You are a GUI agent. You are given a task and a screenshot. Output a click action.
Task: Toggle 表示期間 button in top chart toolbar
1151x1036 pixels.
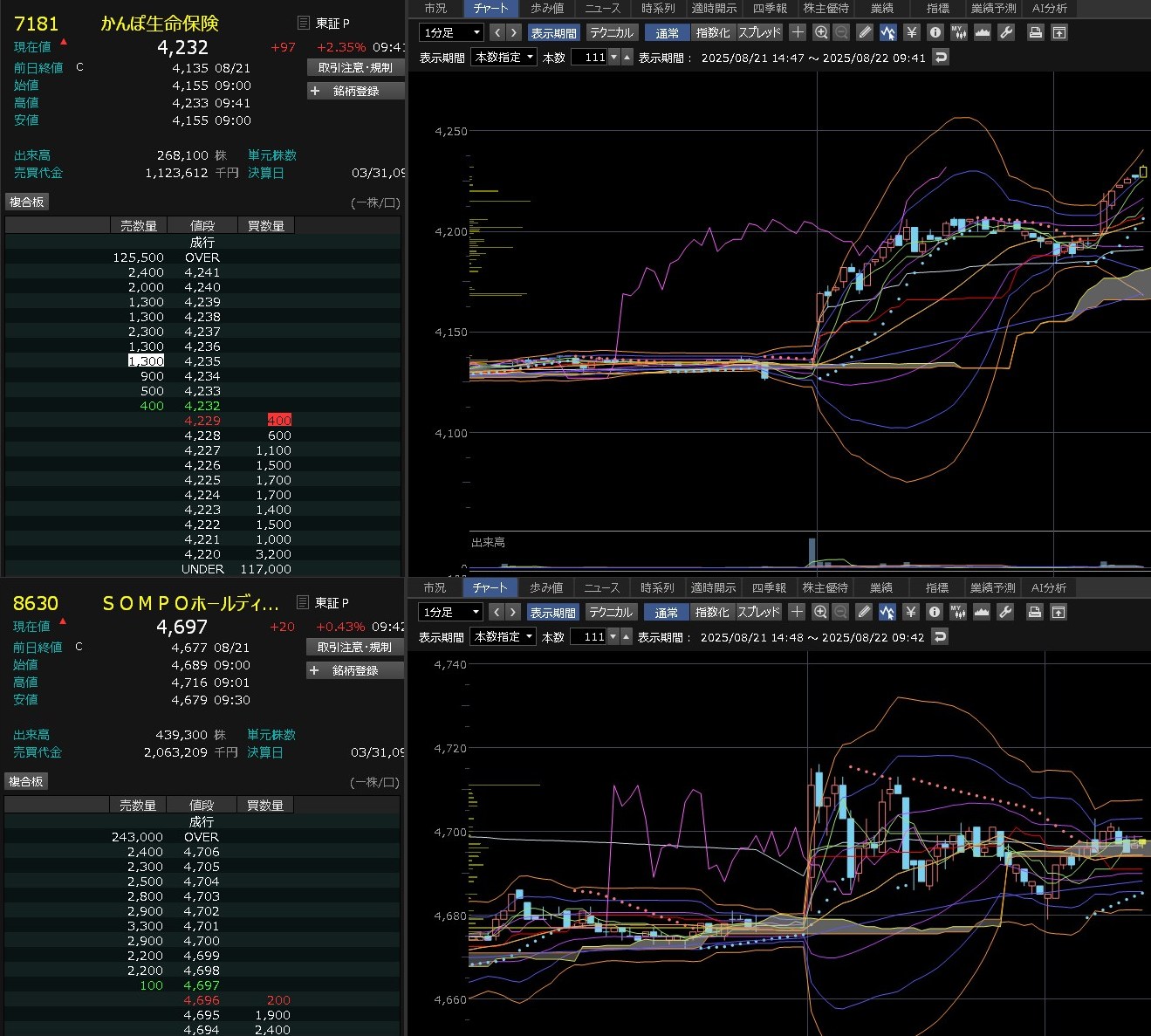tap(553, 32)
